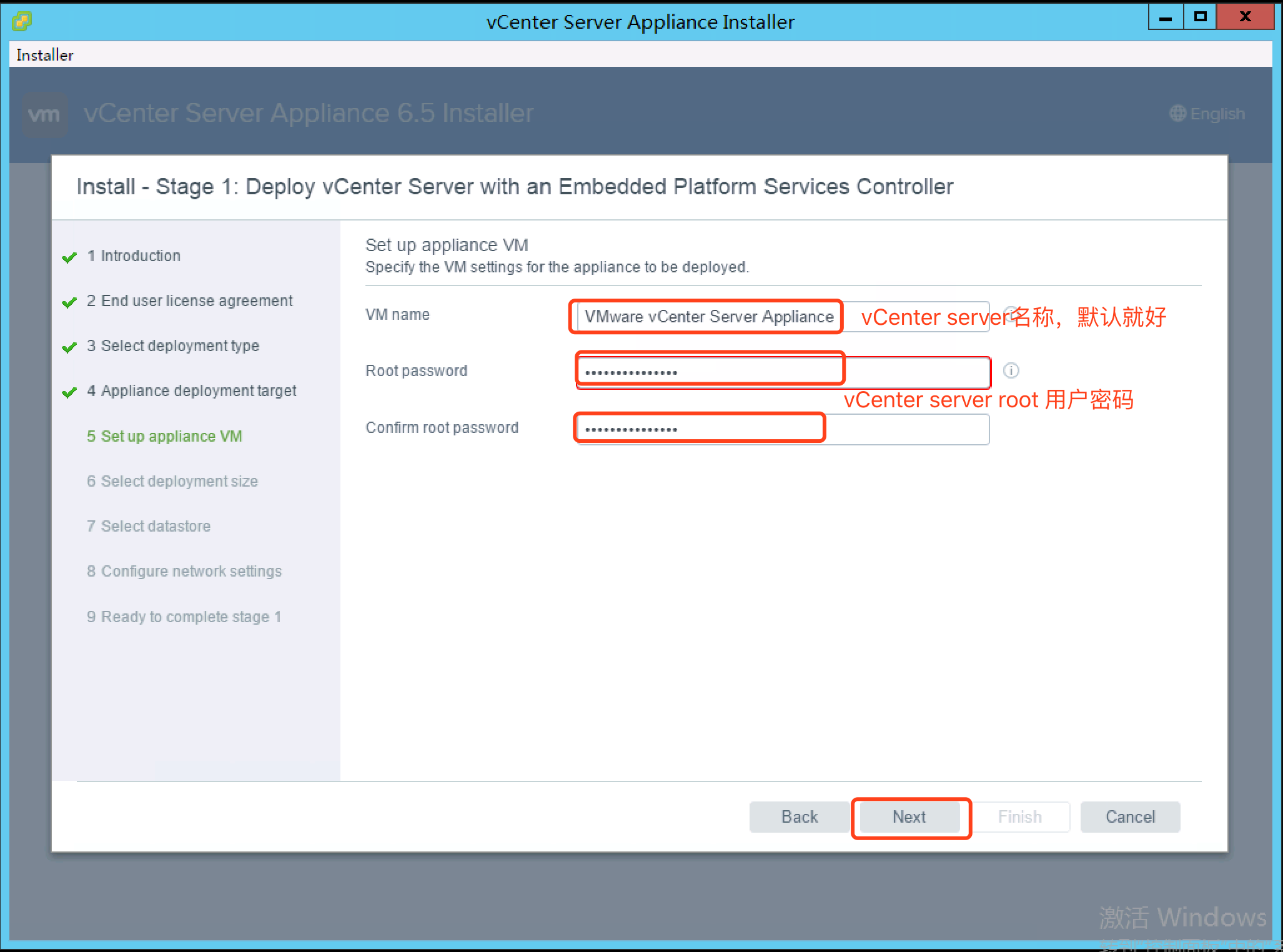Click the Stage 1 Deploy vCenter Server title
The height and width of the screenshot is (952, 1283).
tap(515, 187)
